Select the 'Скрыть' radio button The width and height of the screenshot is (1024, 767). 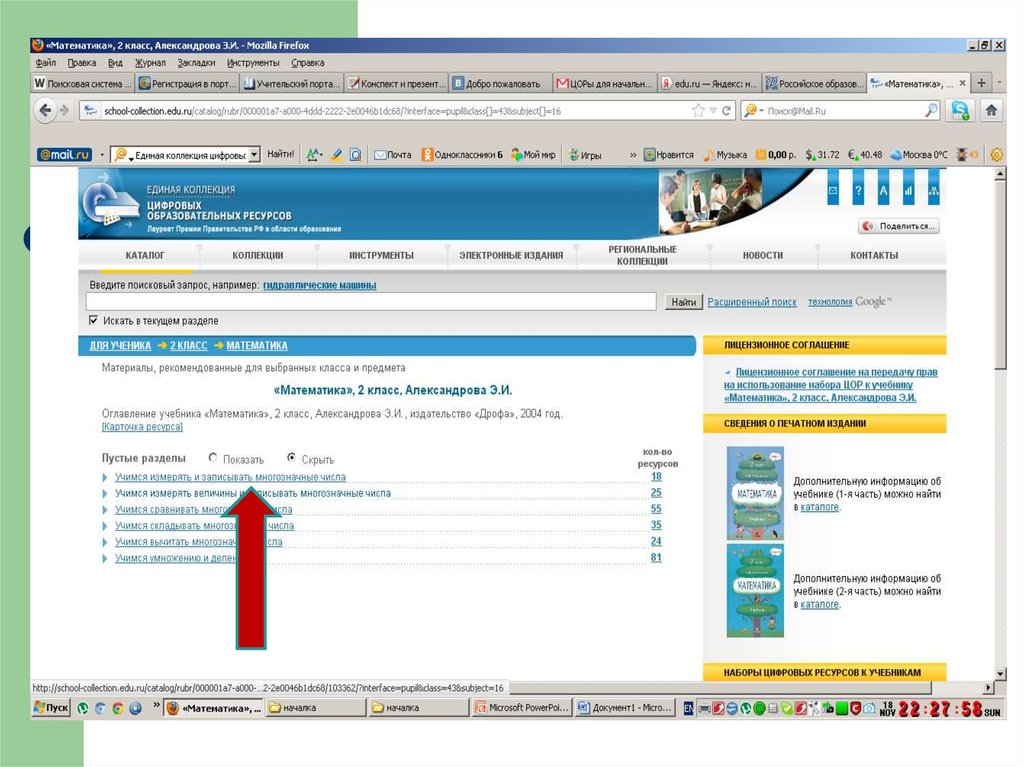coord(291,459)
